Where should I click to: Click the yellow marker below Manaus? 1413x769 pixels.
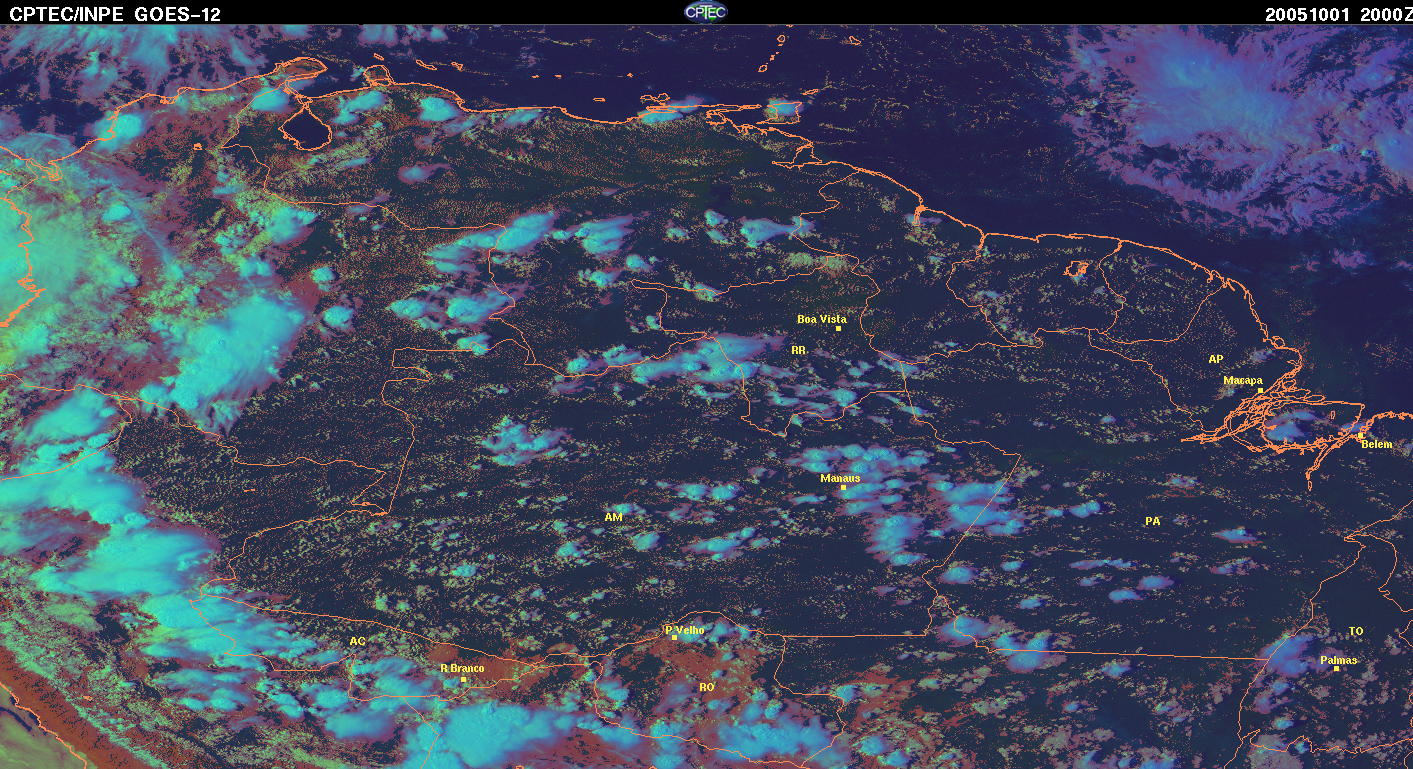click(843, 487)
